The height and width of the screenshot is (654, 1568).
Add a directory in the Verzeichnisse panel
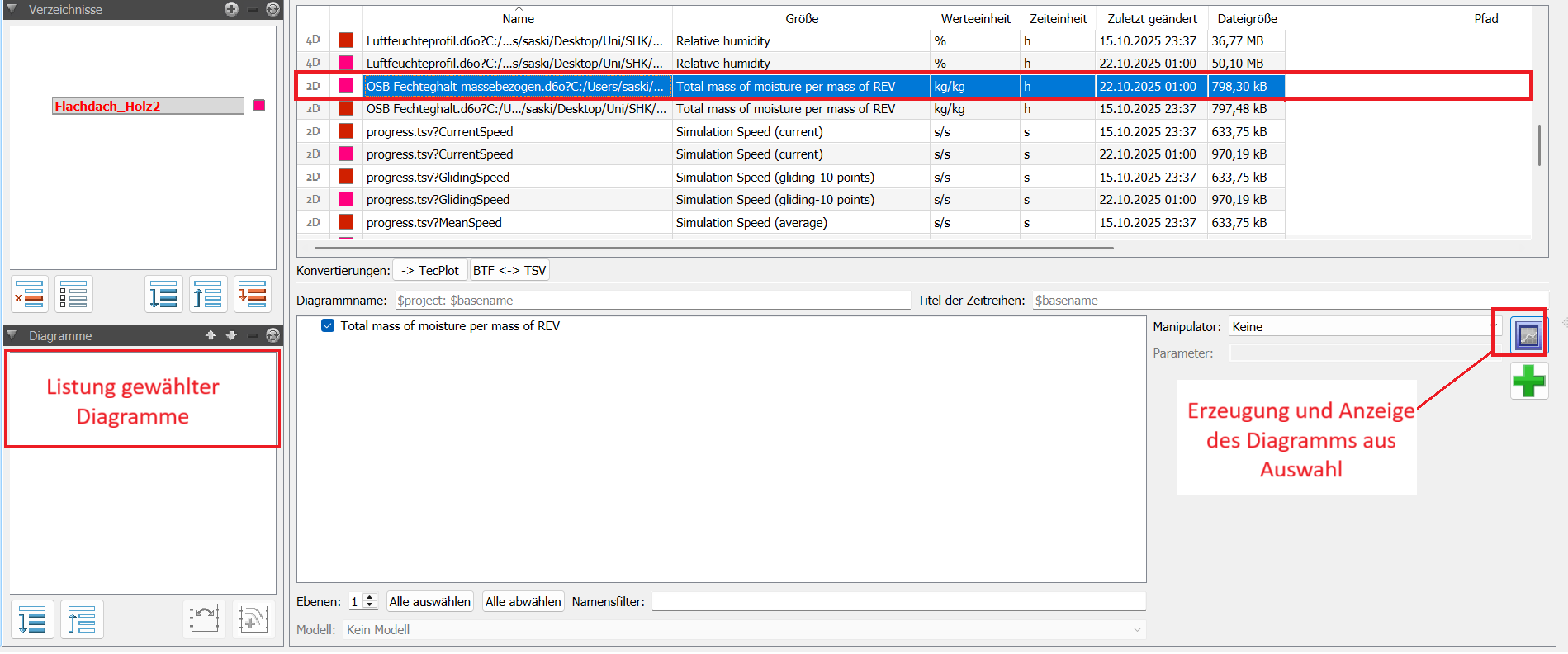click(231, 9)
